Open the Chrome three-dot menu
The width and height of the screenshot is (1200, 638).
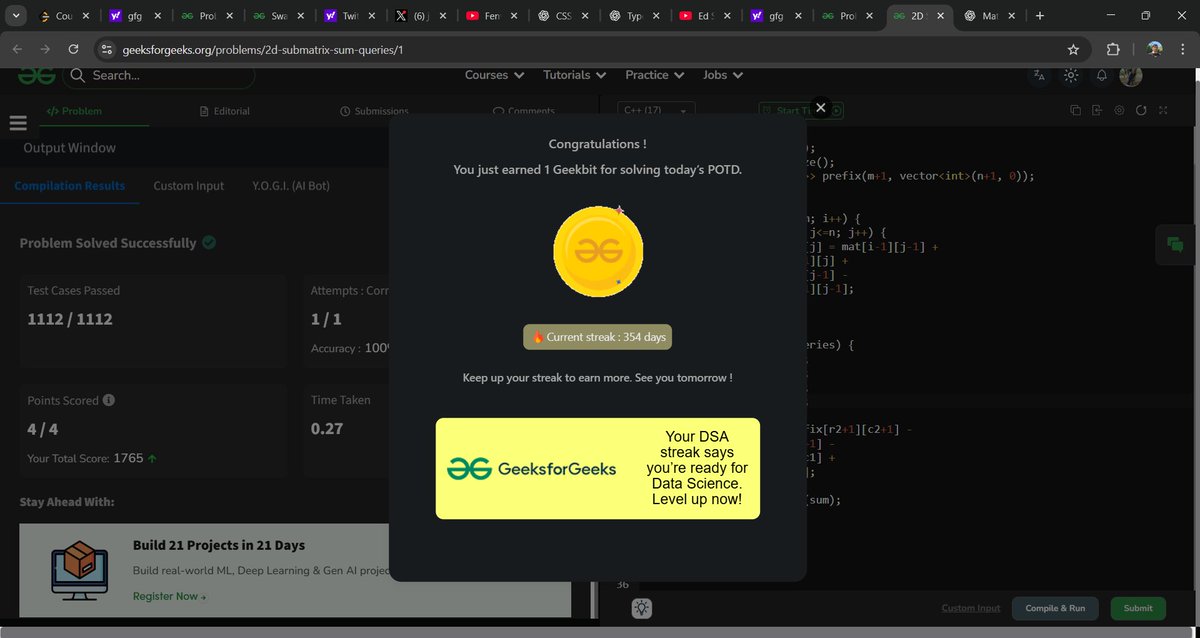[x=1183, y=49]
